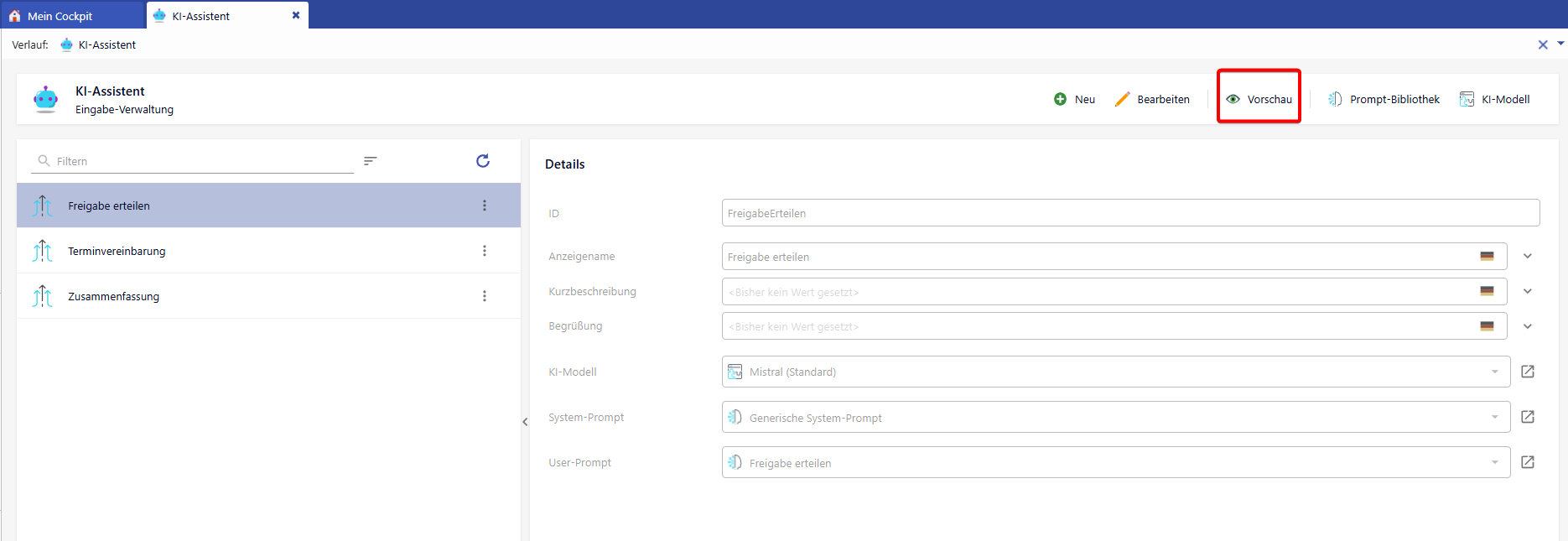Click the refresh list icon

(483, 161)
